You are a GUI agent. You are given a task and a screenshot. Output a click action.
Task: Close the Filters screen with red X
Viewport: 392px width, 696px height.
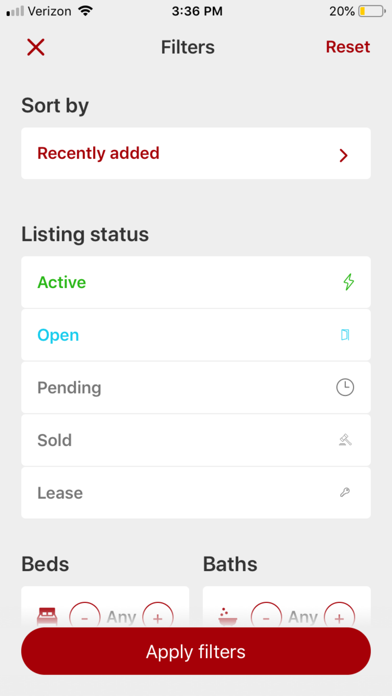(36, 47)
